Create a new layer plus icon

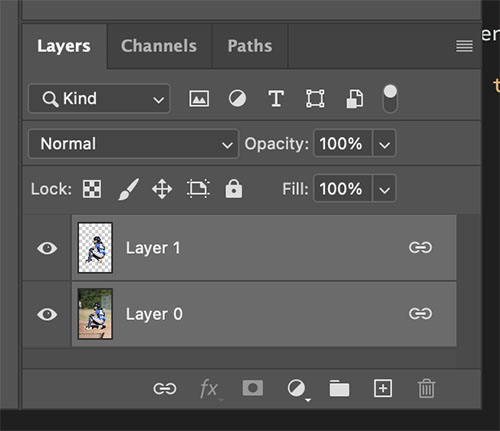pos(383,388)
